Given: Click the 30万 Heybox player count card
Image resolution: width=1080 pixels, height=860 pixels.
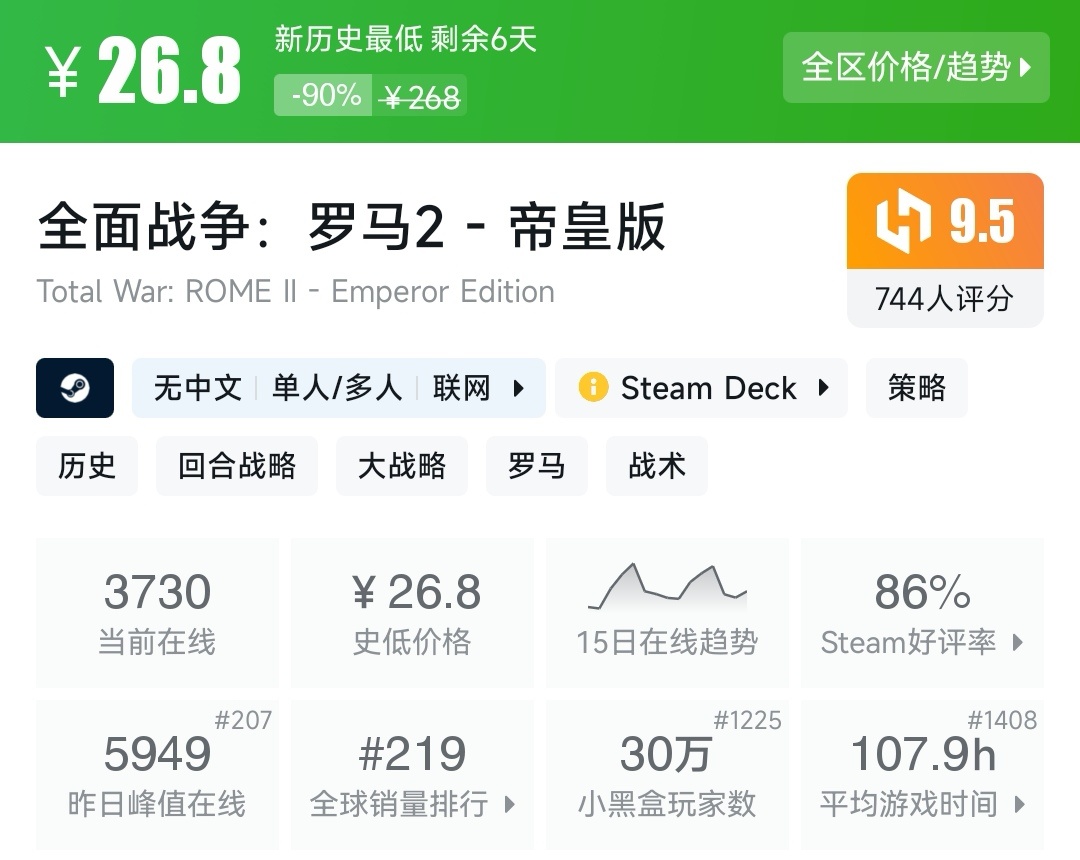Looking at the screenshot, I should [667, 774].
